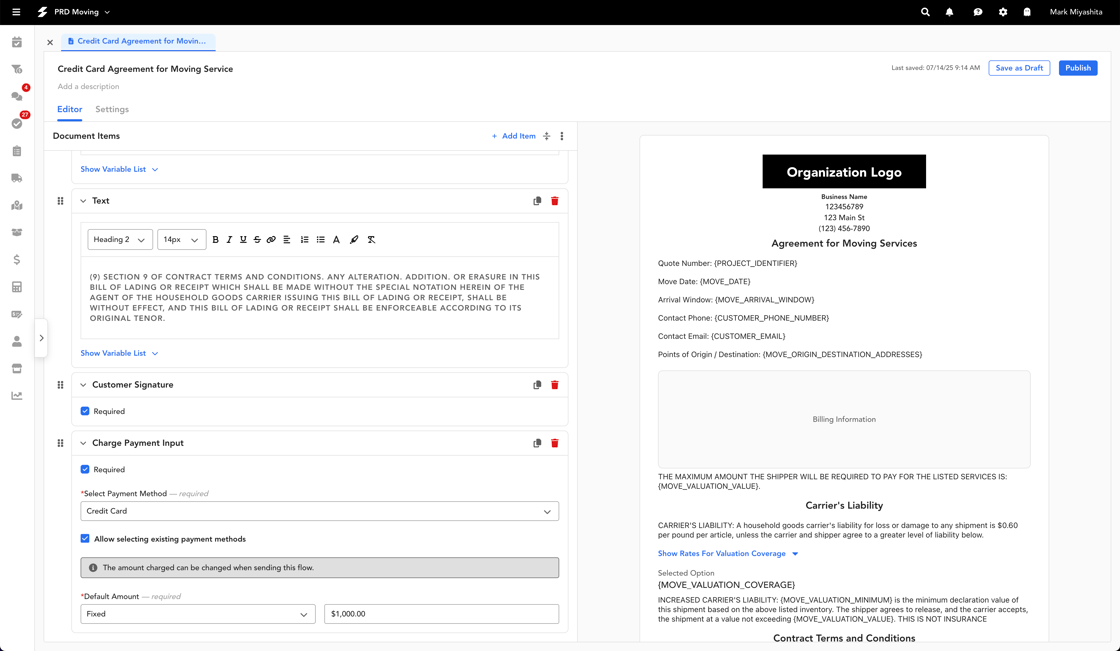1120x651 pixels.
Task: Expand Show Rates For Valuation Coverage
Action: coord(728,553)
